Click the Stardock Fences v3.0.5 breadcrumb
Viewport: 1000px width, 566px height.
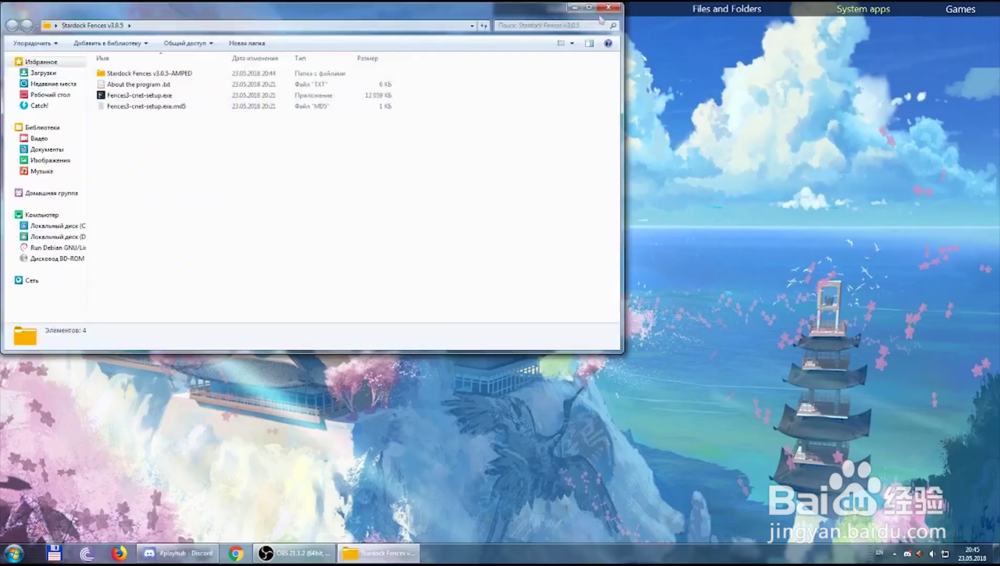pyautogui.click(x=92, y=26)
